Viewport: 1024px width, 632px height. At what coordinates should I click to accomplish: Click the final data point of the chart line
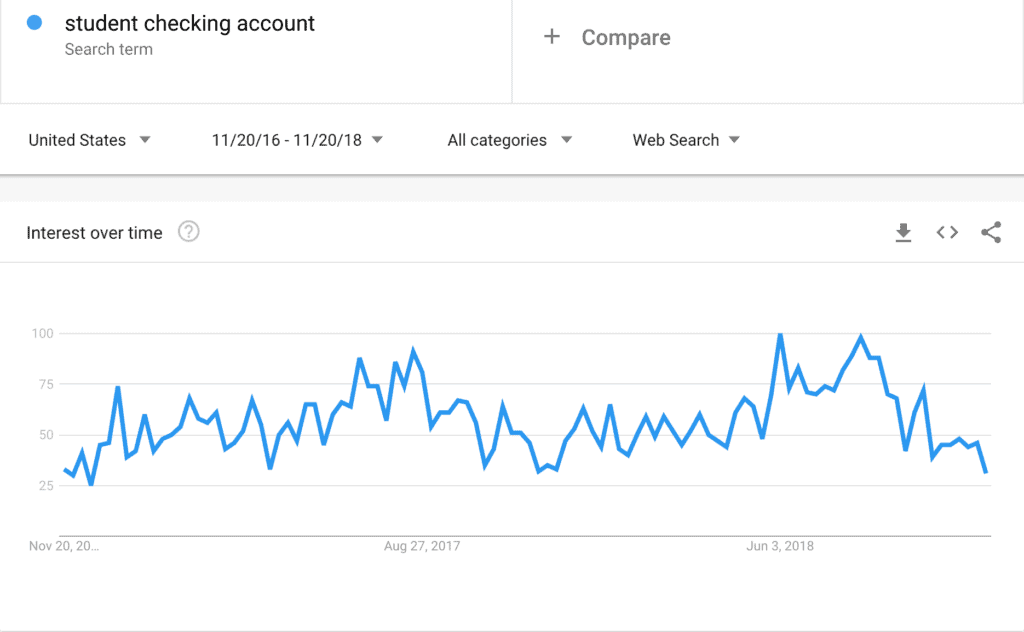pos(985,471)
